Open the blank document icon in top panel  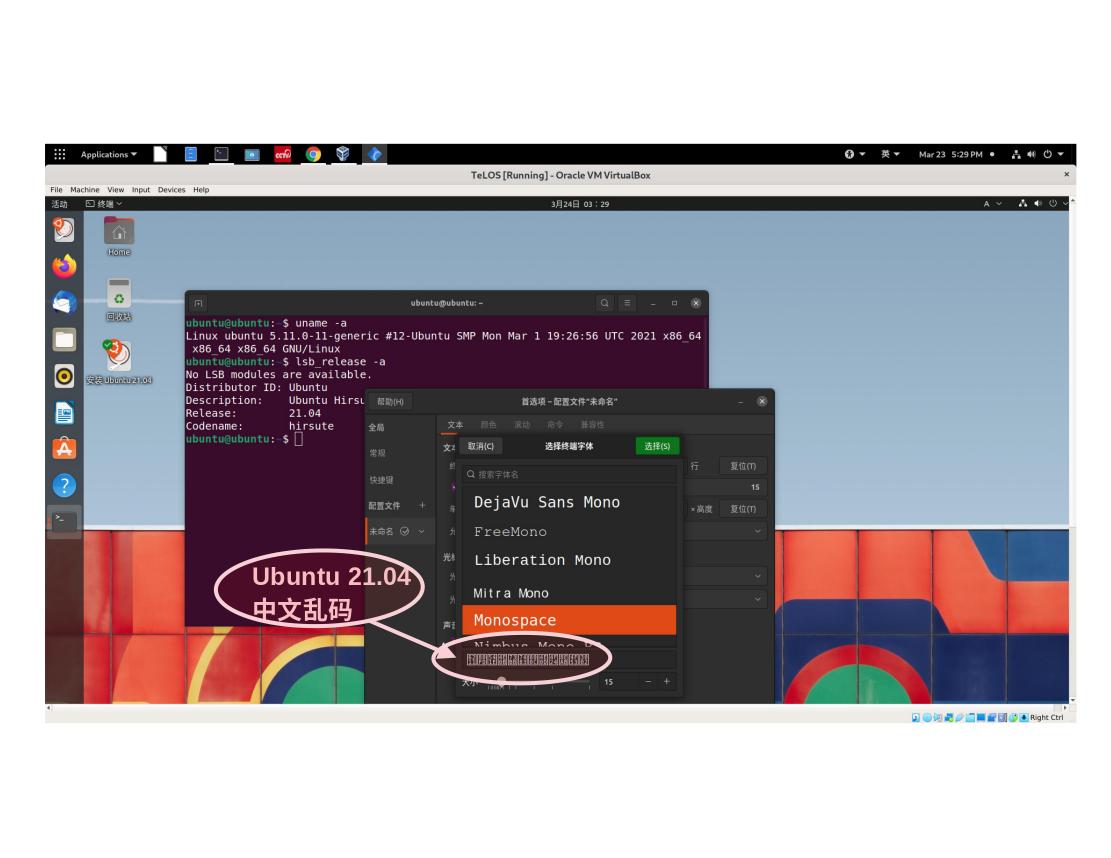pyautogui.click(x=160, y=154)
